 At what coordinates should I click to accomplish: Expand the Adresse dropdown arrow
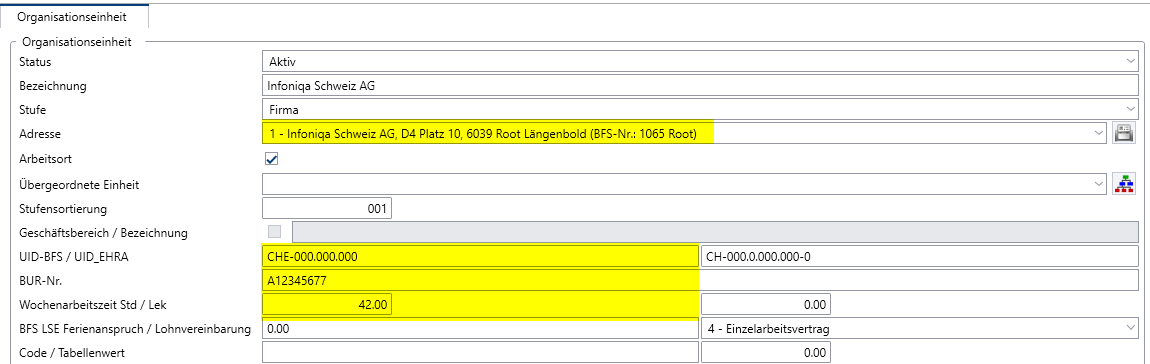pos(1099,134)
